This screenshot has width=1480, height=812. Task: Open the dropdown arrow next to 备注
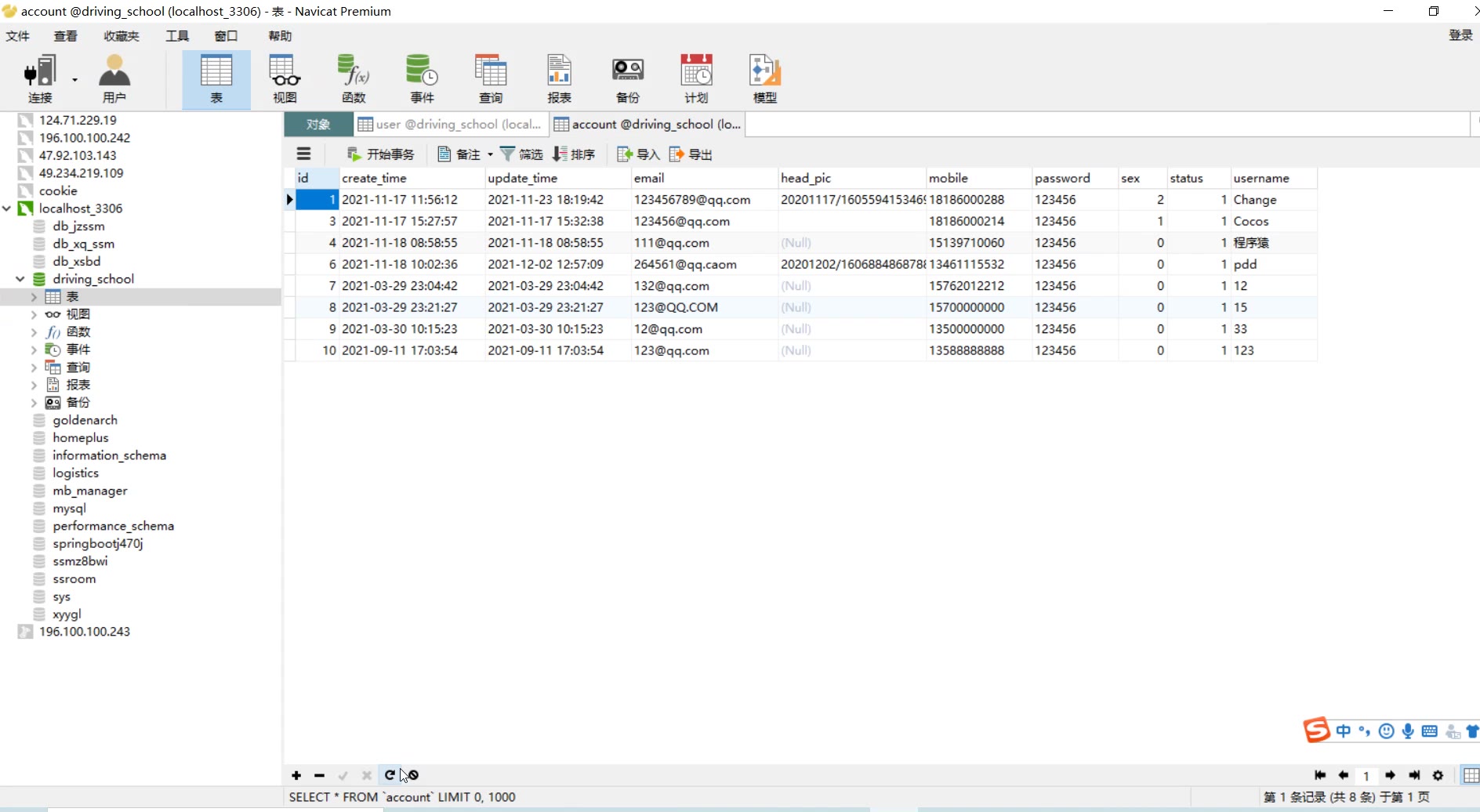pos(490,154)
